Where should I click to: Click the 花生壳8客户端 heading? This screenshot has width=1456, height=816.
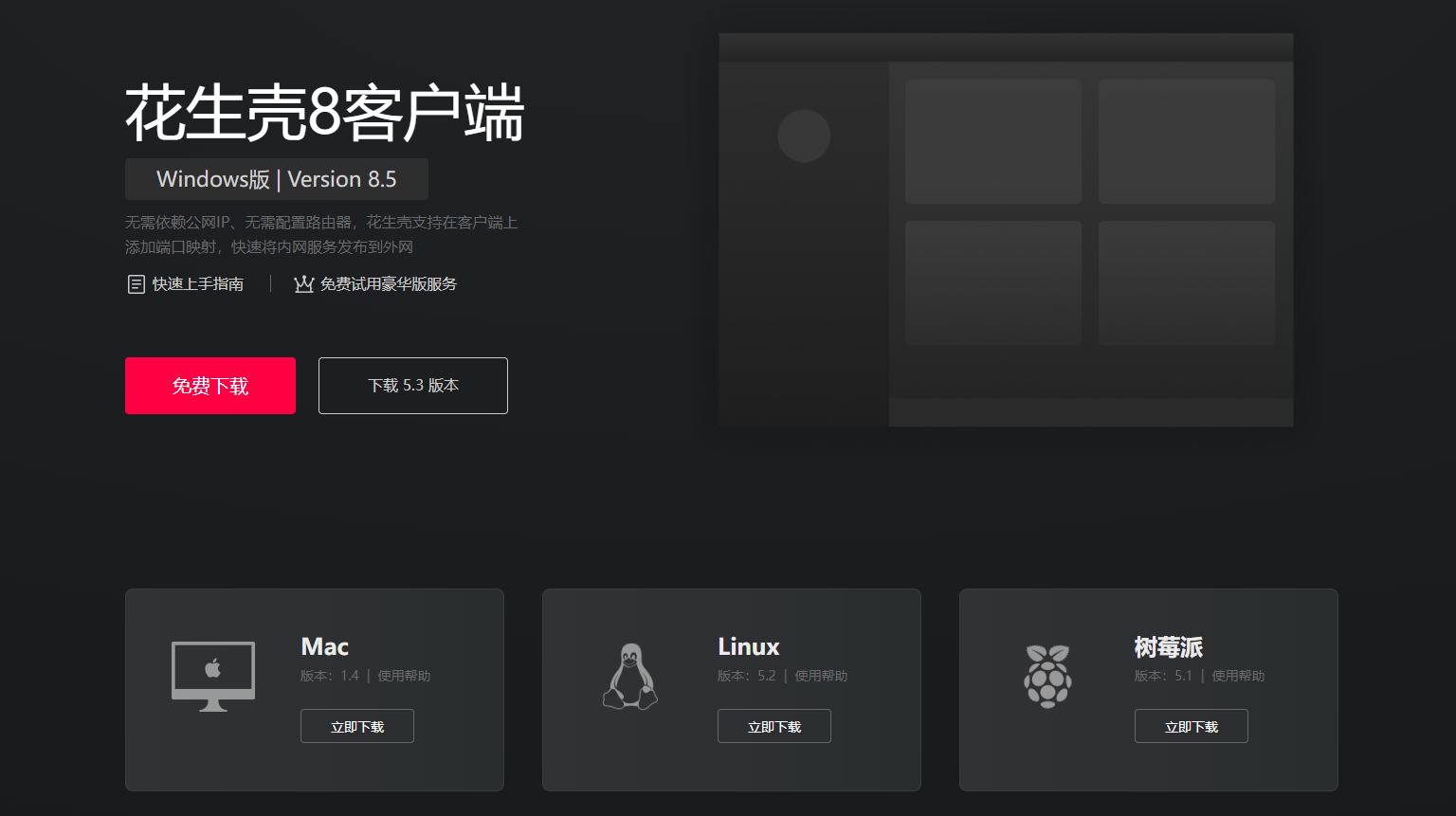(x=324, y=113)
